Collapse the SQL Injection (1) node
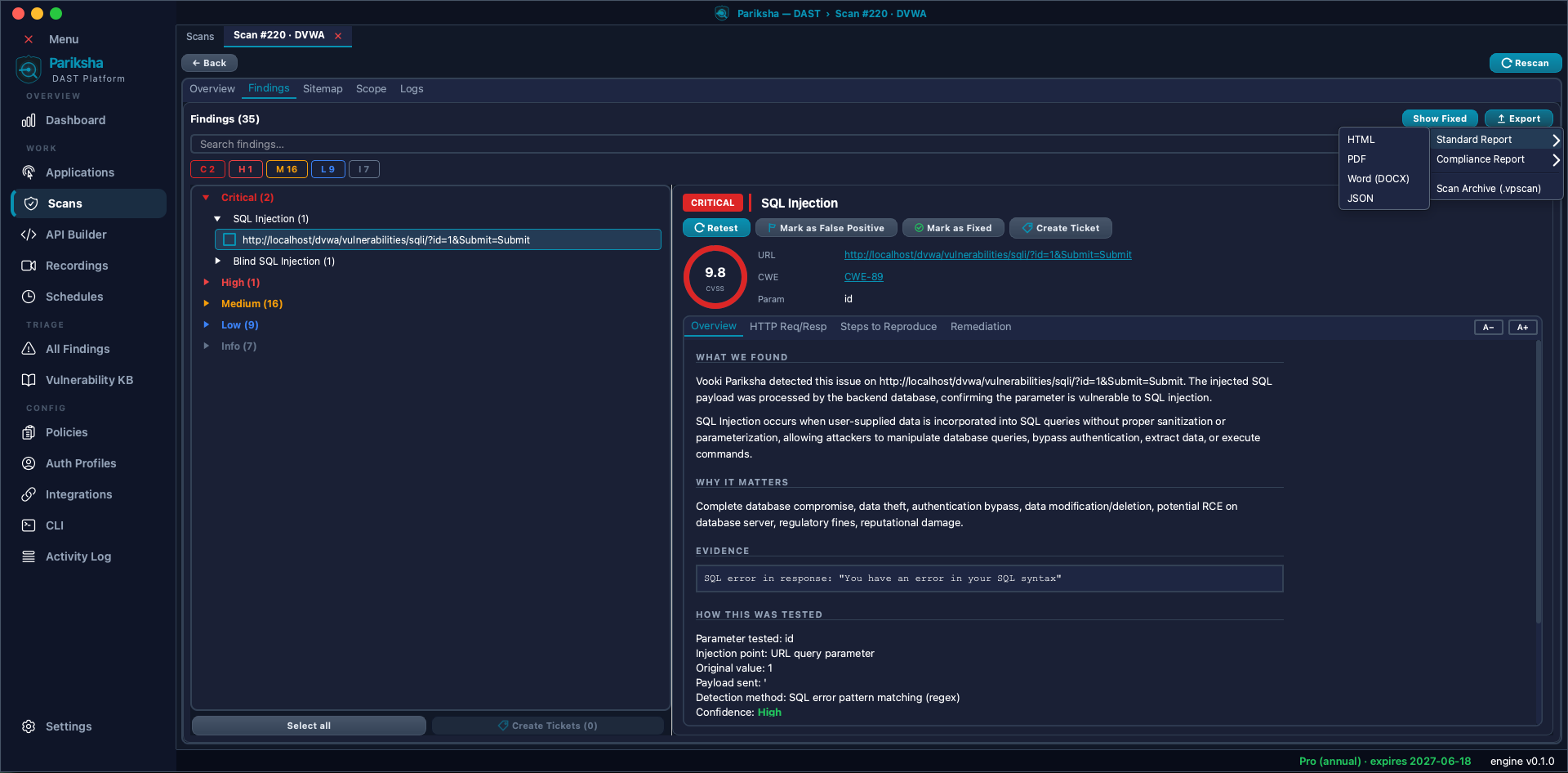The height and width of the screenshot is (773, 1568). click(217, 219)
